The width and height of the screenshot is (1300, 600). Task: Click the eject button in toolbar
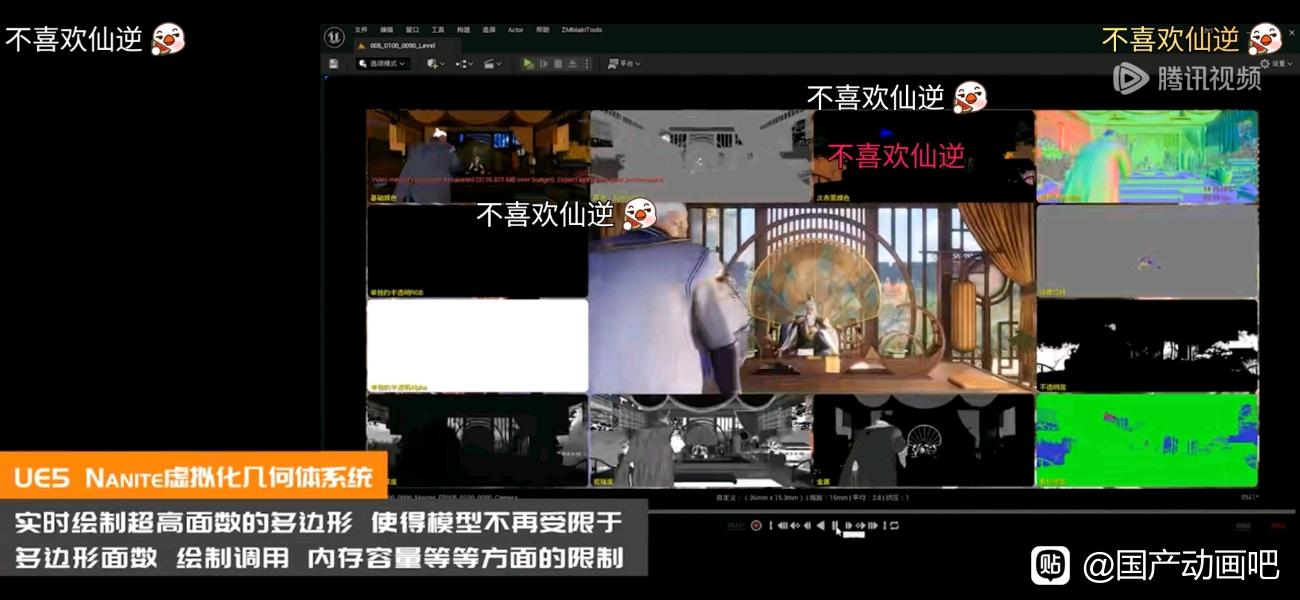[x=573, y=63]
